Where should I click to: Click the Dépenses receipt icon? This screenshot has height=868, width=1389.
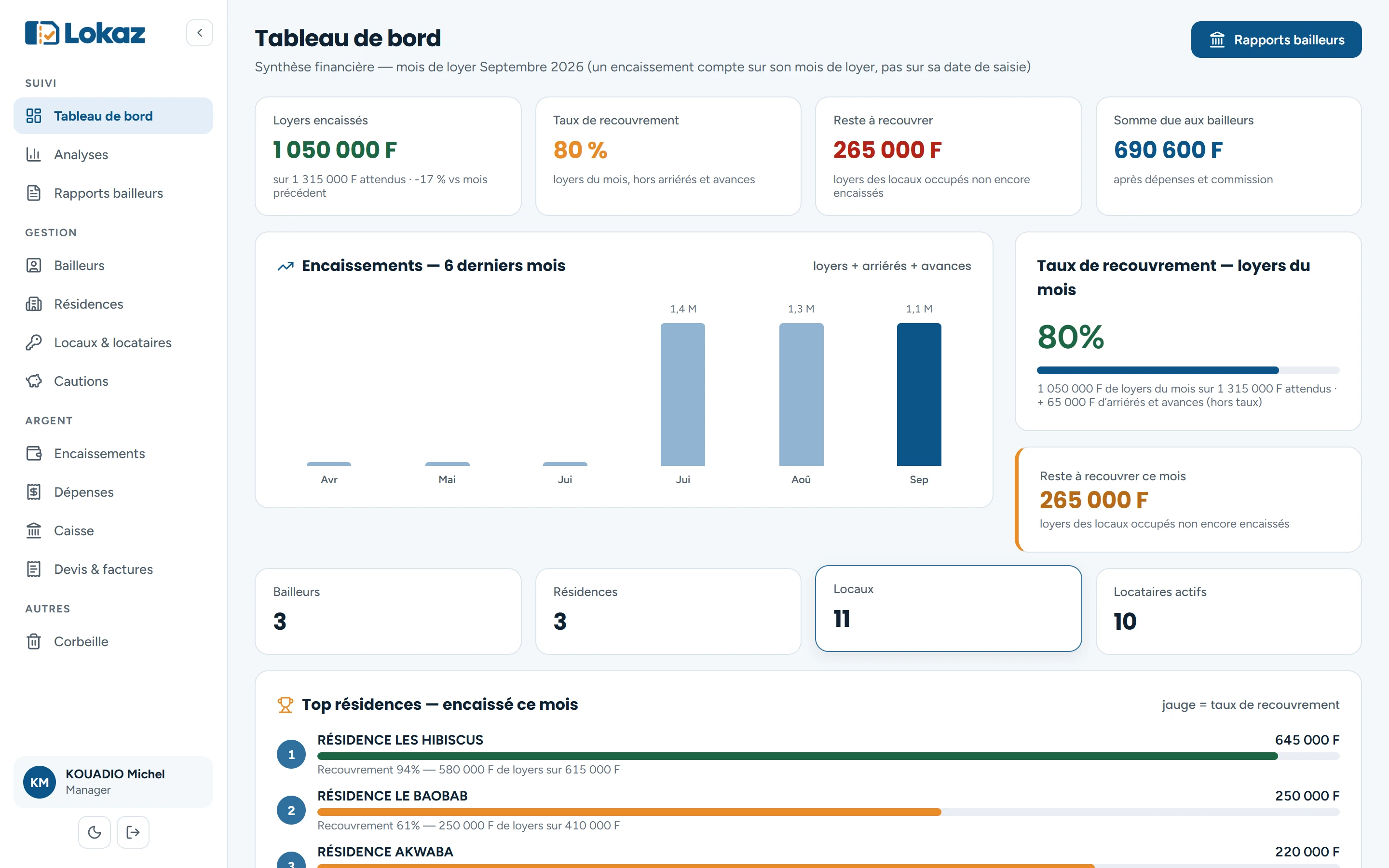[34, 492]
